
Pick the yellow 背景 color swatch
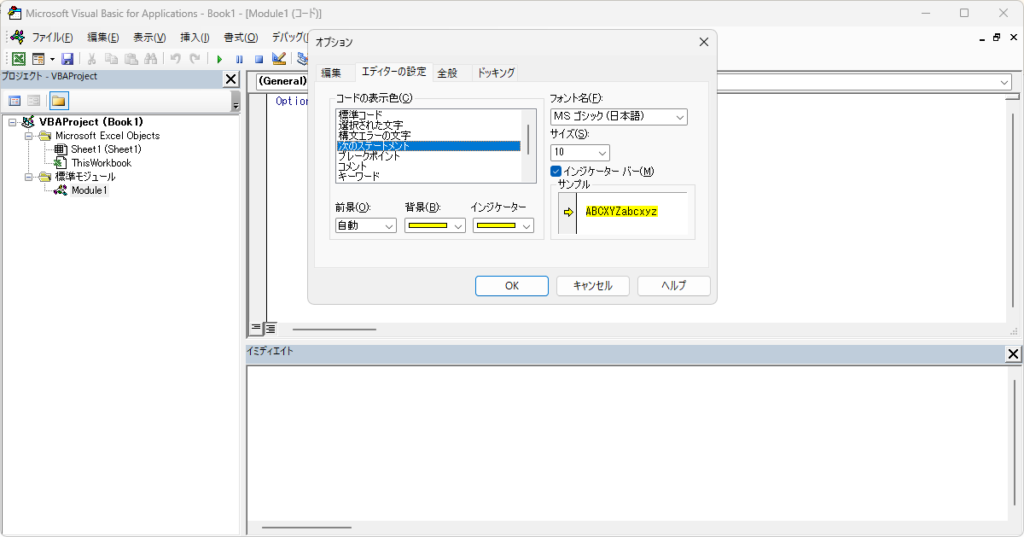tap(428, 226)
